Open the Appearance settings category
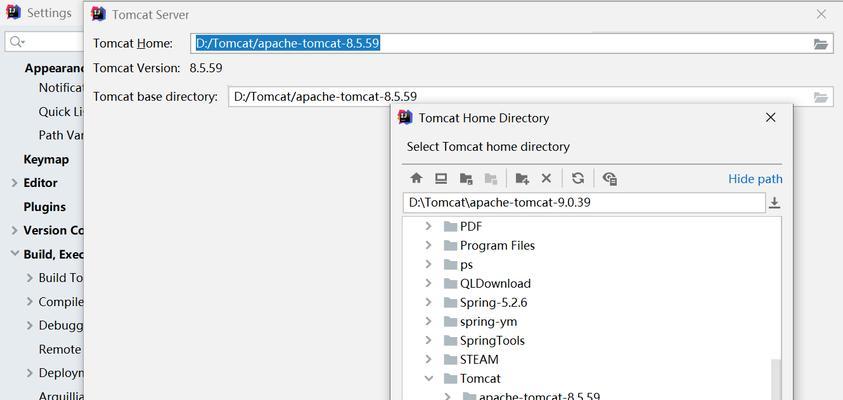Image resolution: width=843 pixels, height=400 pixels. (x=54, y=68)
